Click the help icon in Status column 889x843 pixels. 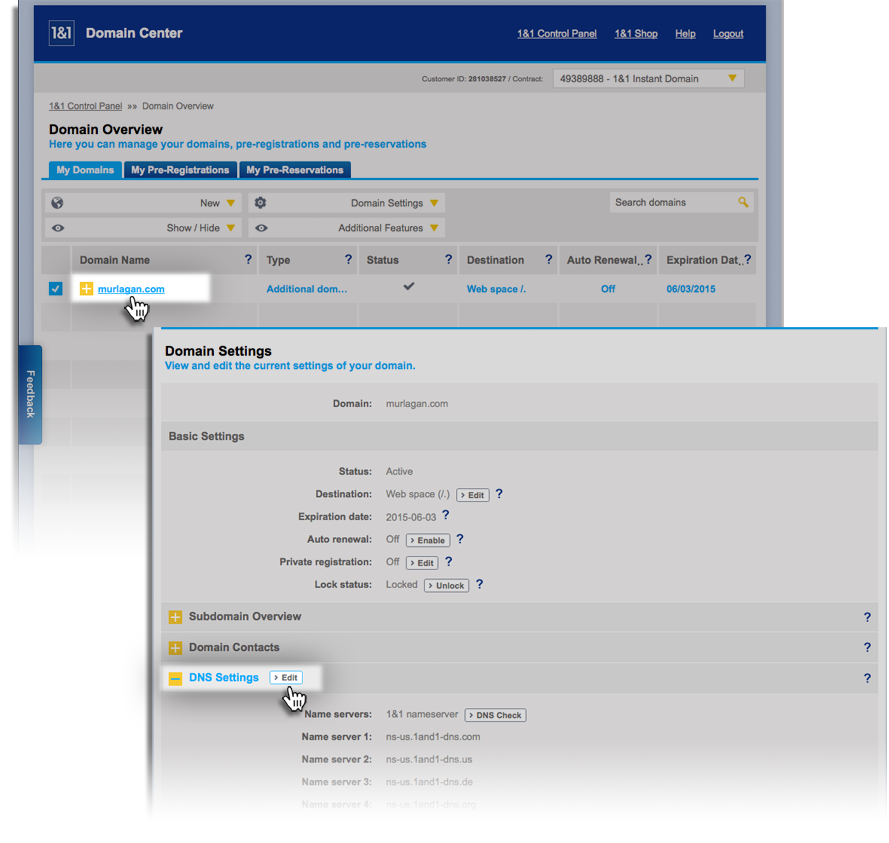(448, 259)
